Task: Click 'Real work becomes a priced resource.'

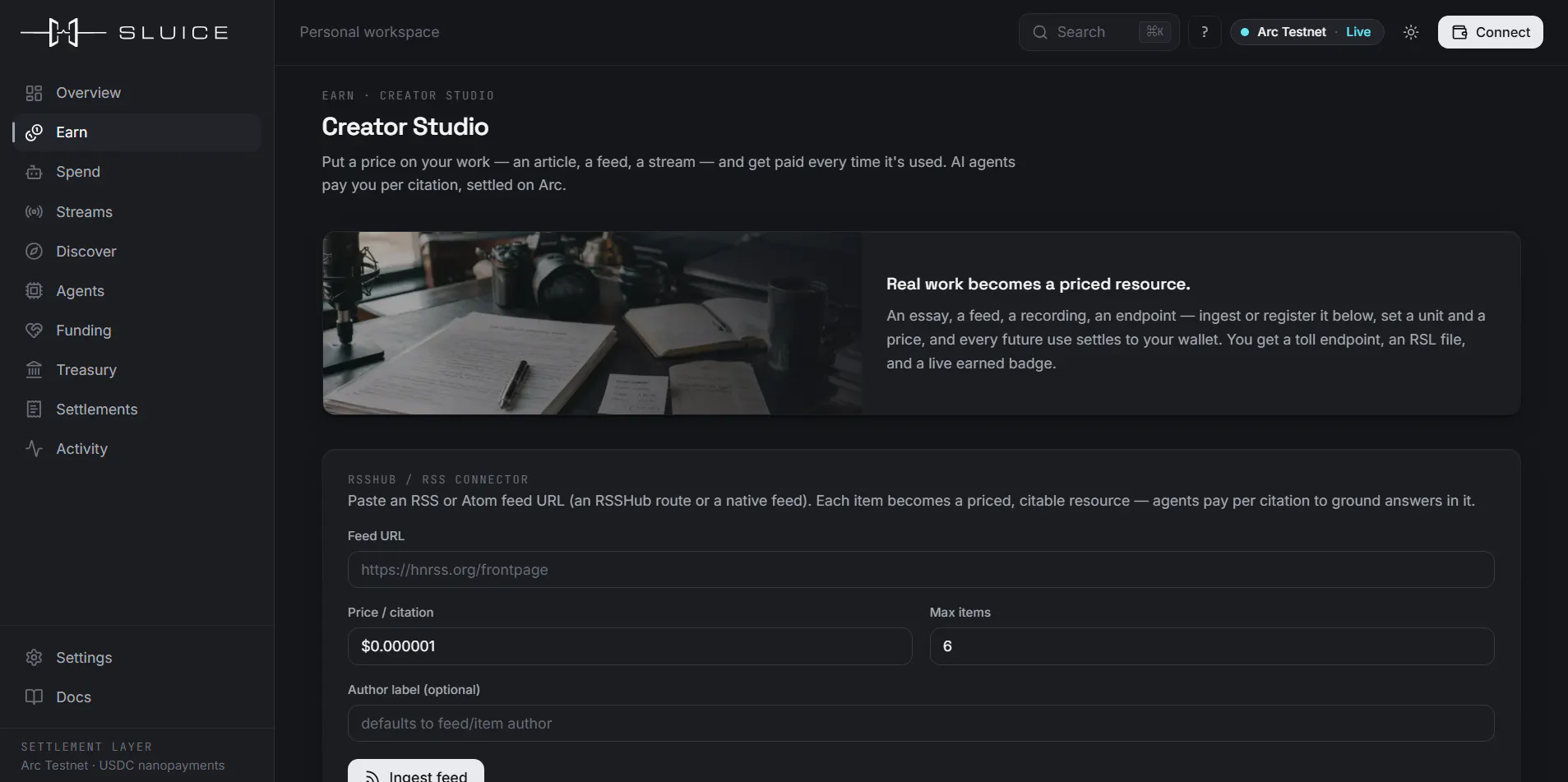Action: (x=1038, y=285)
